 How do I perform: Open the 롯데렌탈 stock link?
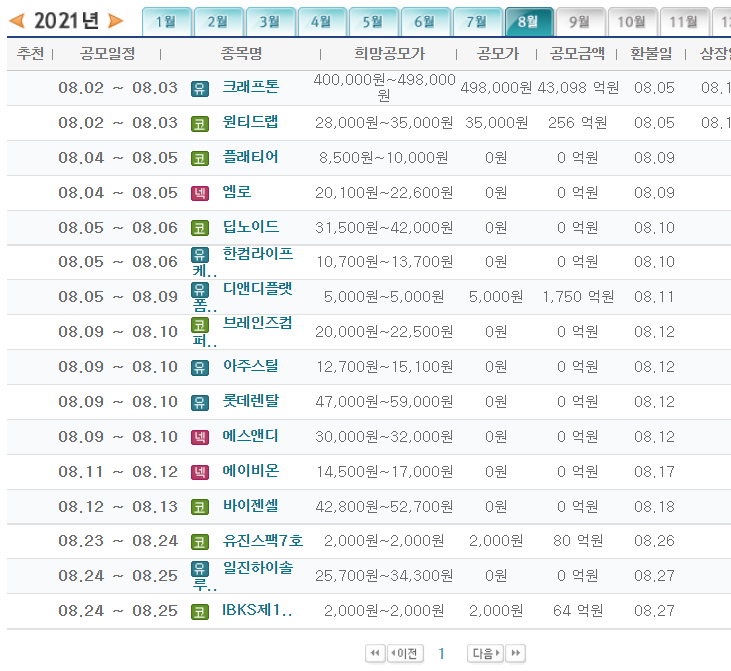tap(251, 401)
